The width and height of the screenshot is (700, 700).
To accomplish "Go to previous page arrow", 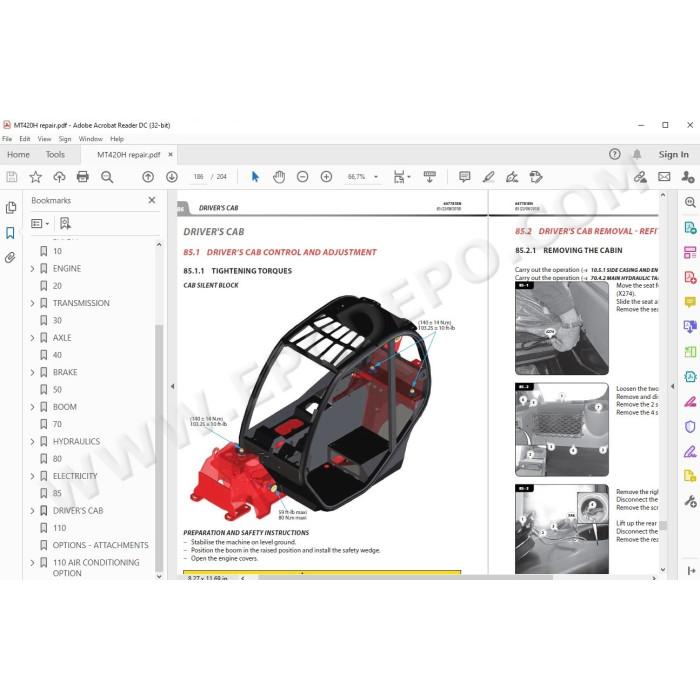I will (148, 177).
